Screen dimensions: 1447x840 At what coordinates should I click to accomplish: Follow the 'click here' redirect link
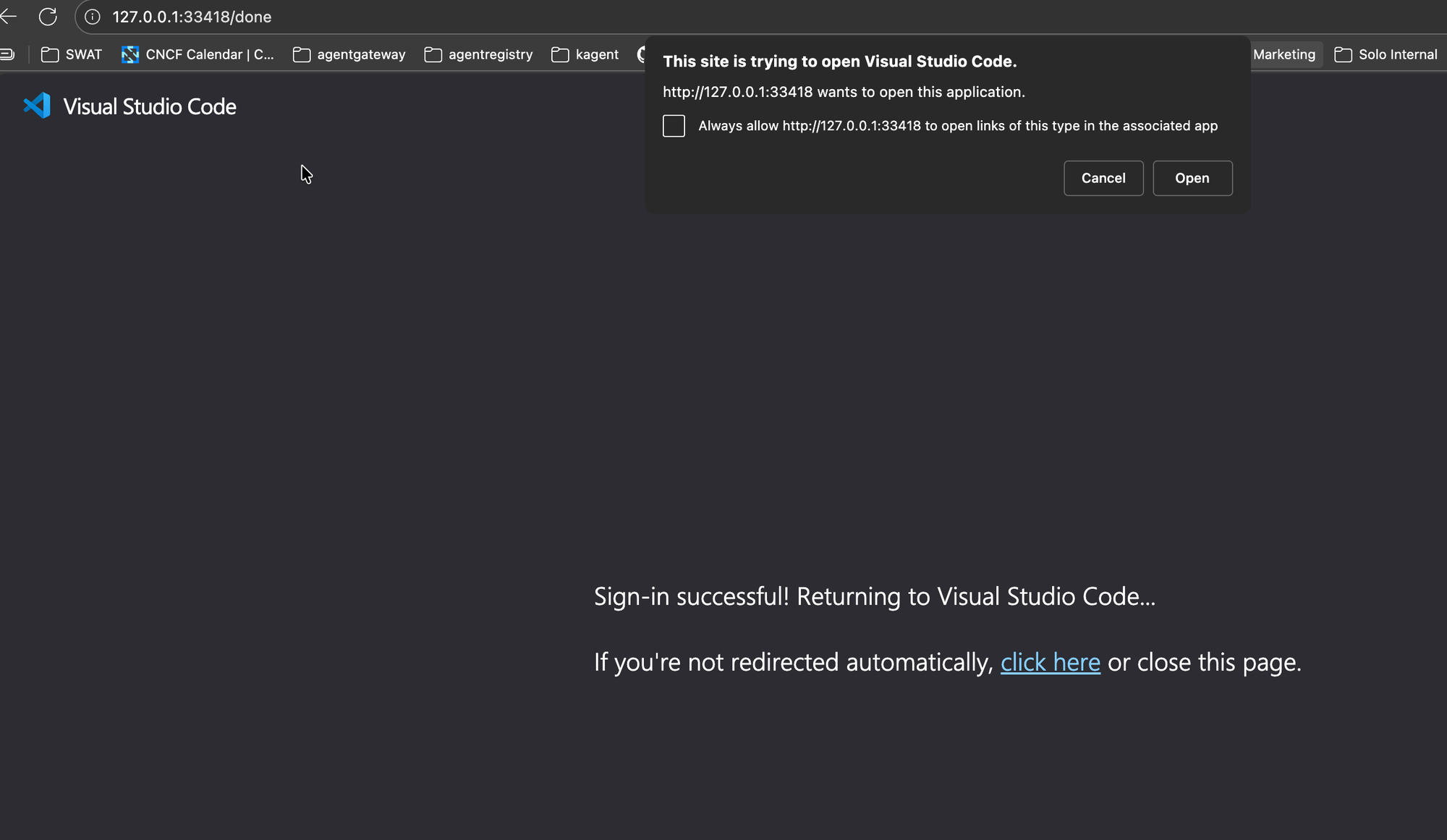coord(1050,663)
